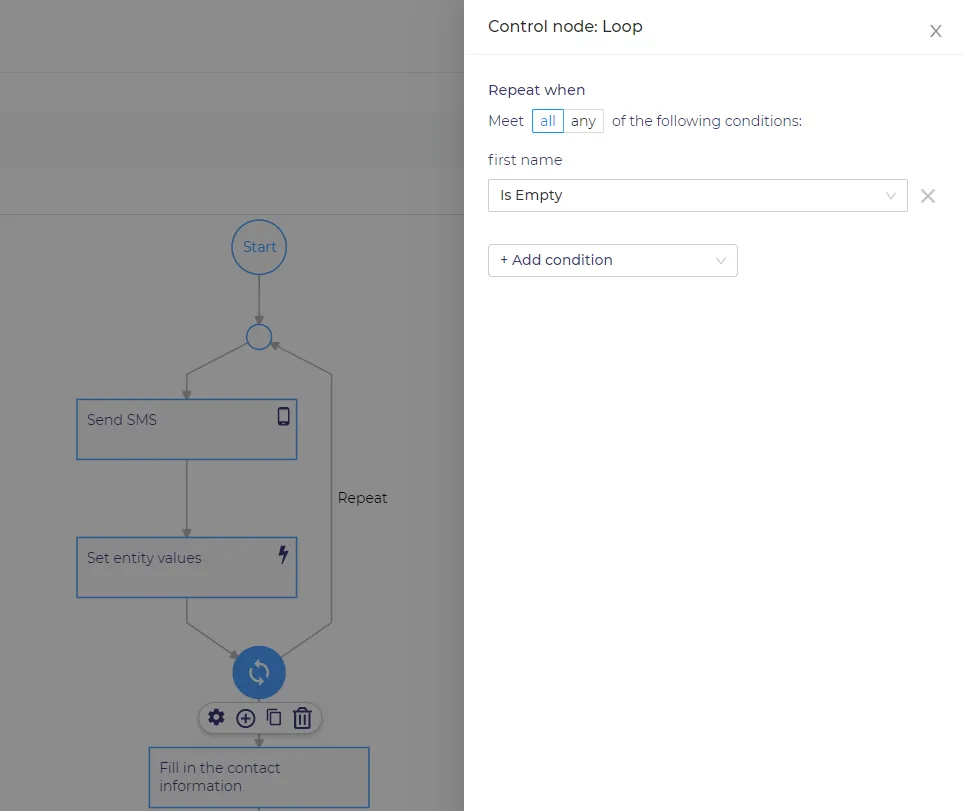Choose the 'all' conditions option
Viewport: 963px width, 811px height.
[548, 121]
